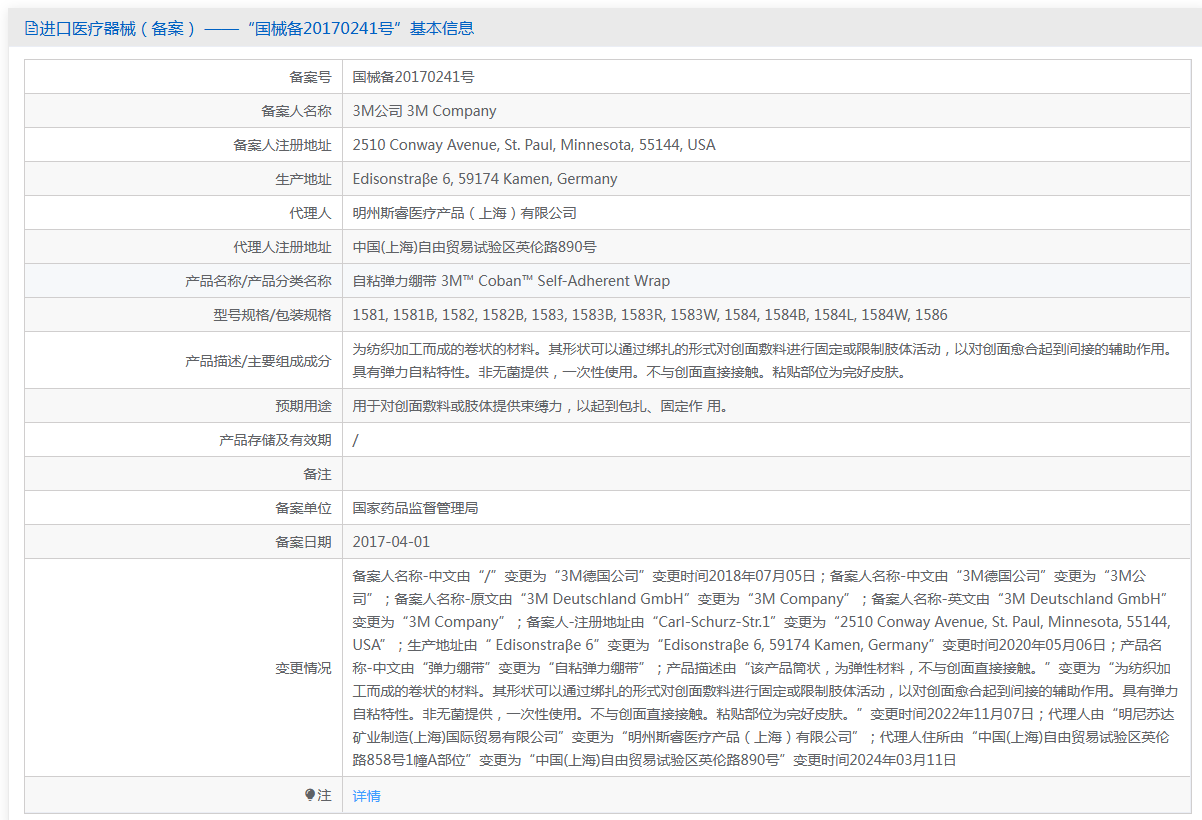Select the text 3M公司 3M Company
Viewport: 1202px width, 820px height.
point(425,110)
